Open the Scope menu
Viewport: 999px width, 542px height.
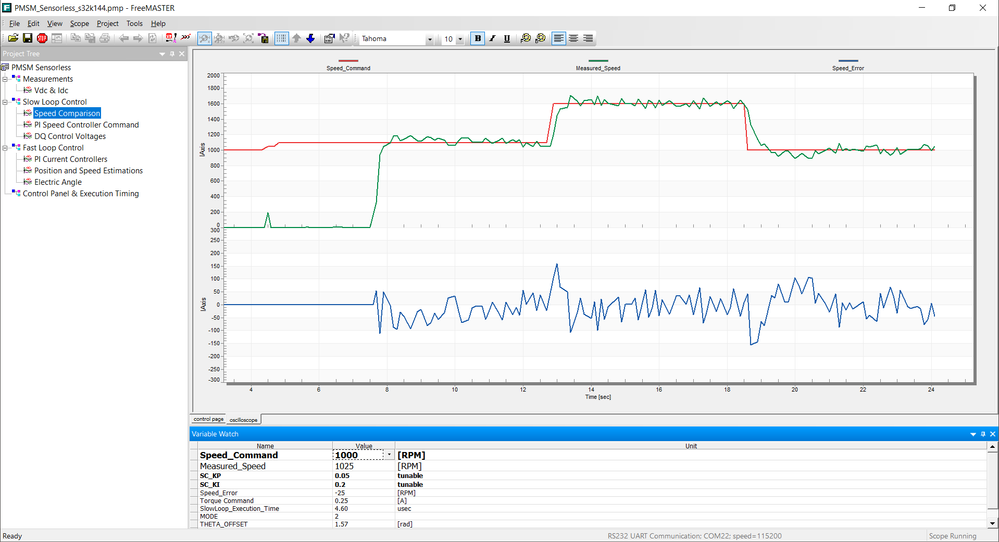pos(80,24)
